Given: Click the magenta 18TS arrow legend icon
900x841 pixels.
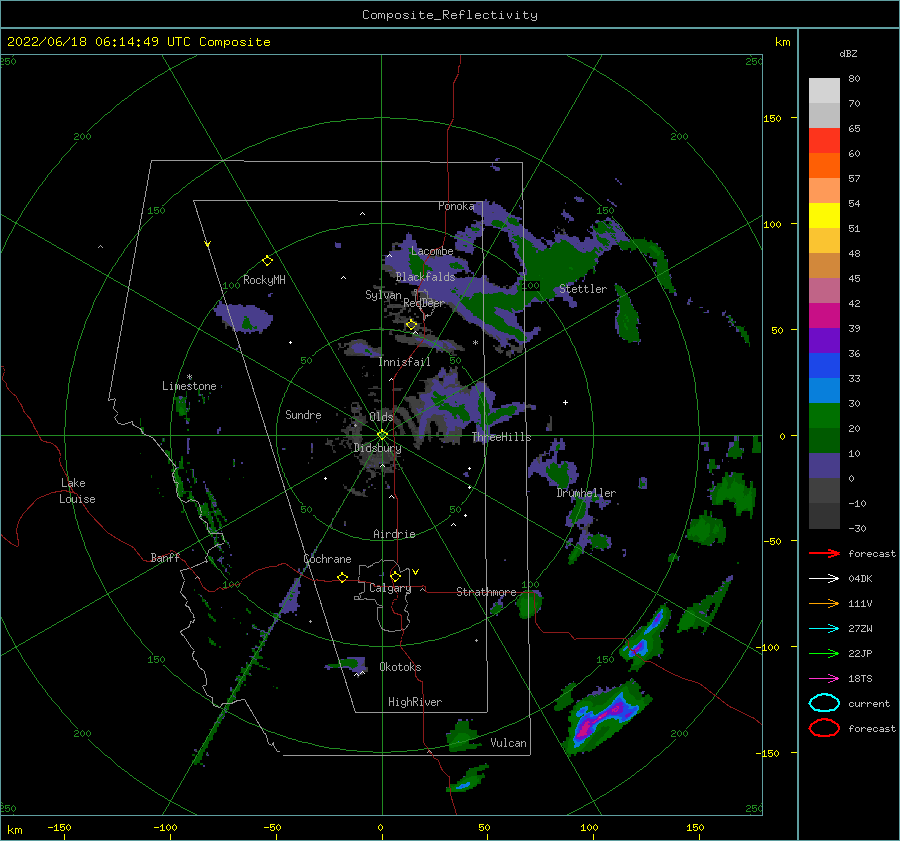Looking at the screenshot, I should pos(824,679).
